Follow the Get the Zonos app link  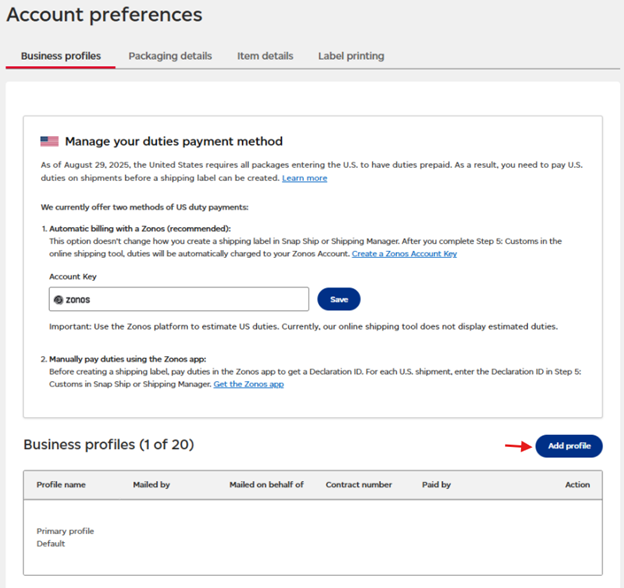(x=249, y=384)
